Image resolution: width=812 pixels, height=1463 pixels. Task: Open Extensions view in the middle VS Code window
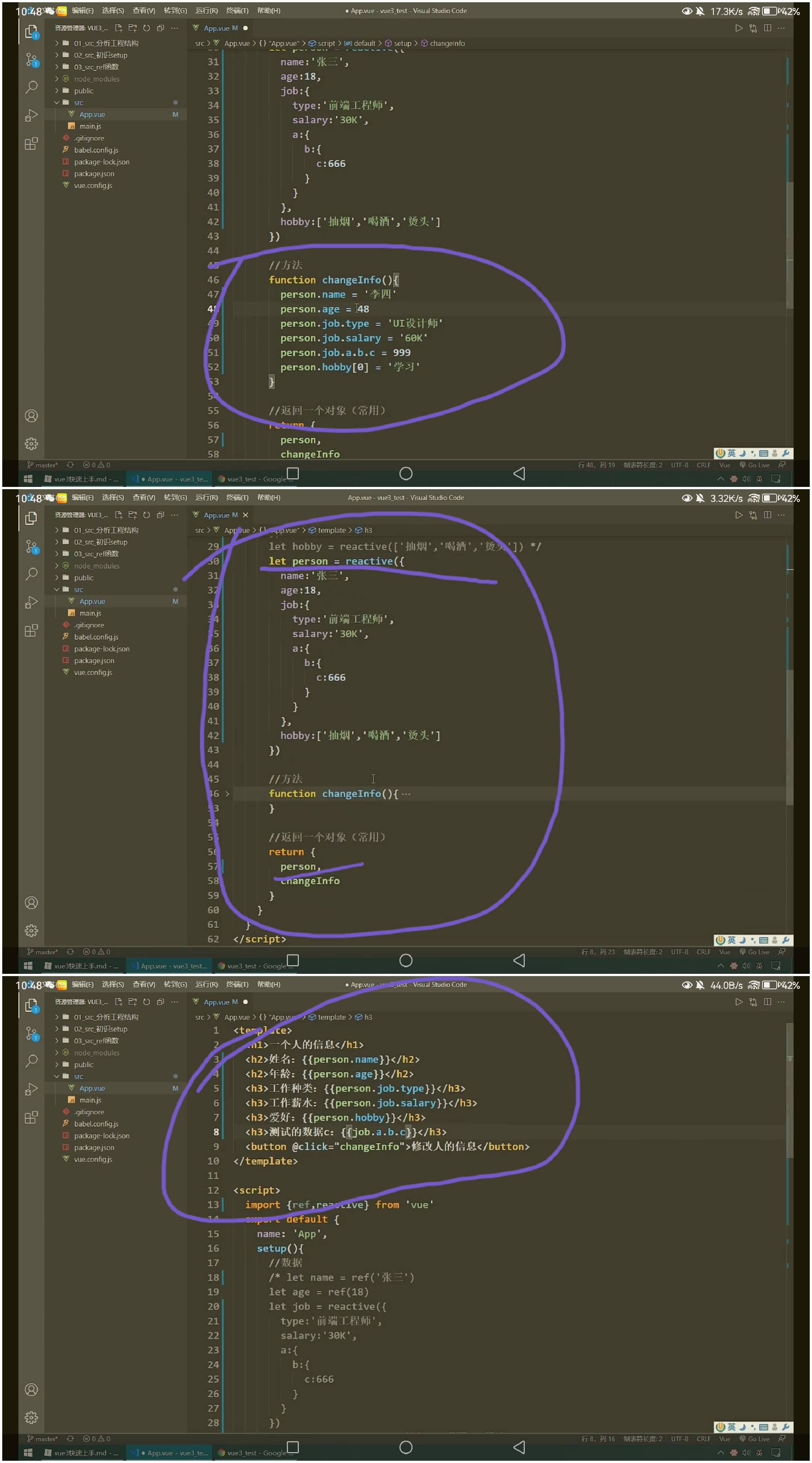pos(31,631)
